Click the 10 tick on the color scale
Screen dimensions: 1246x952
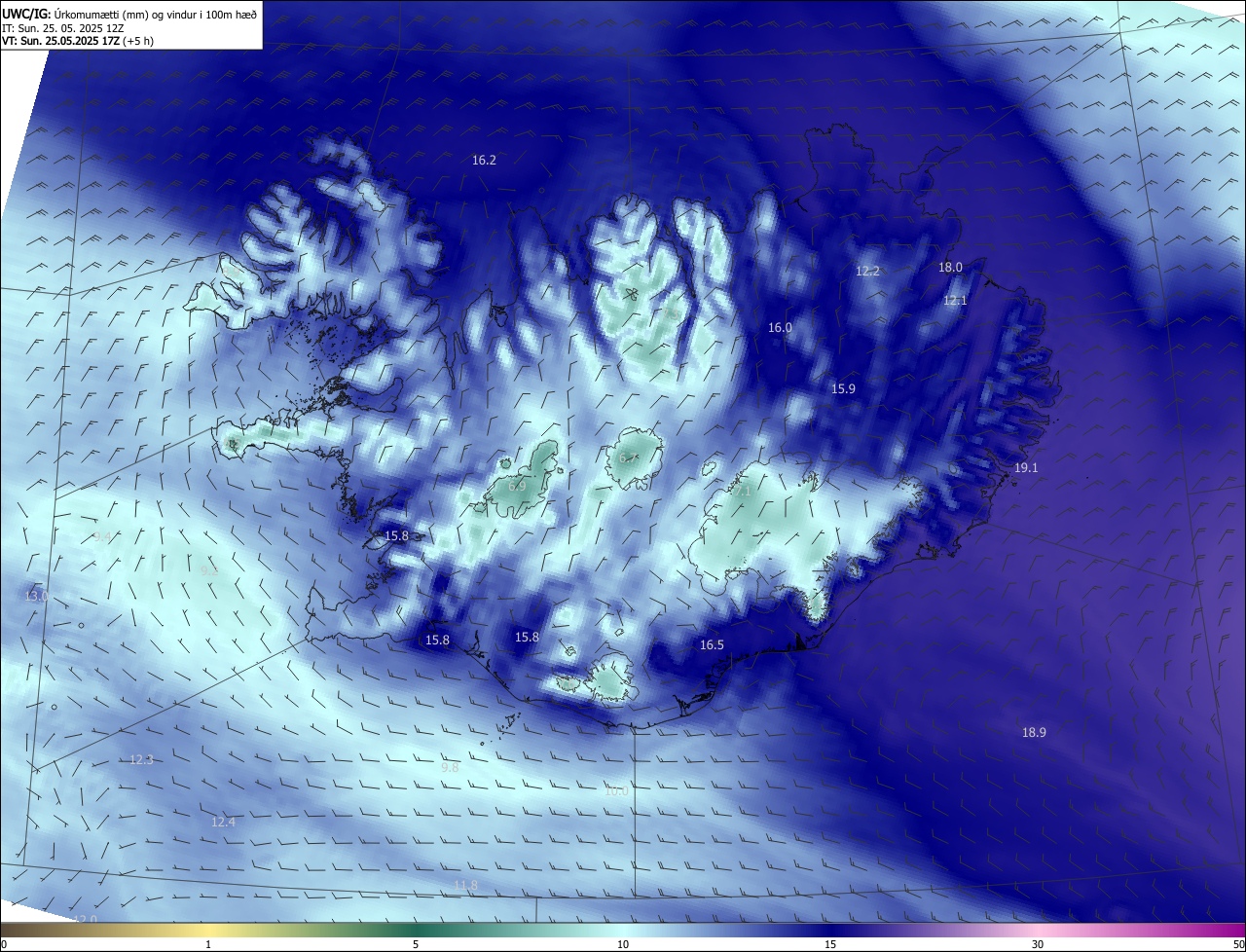[623, 945]
